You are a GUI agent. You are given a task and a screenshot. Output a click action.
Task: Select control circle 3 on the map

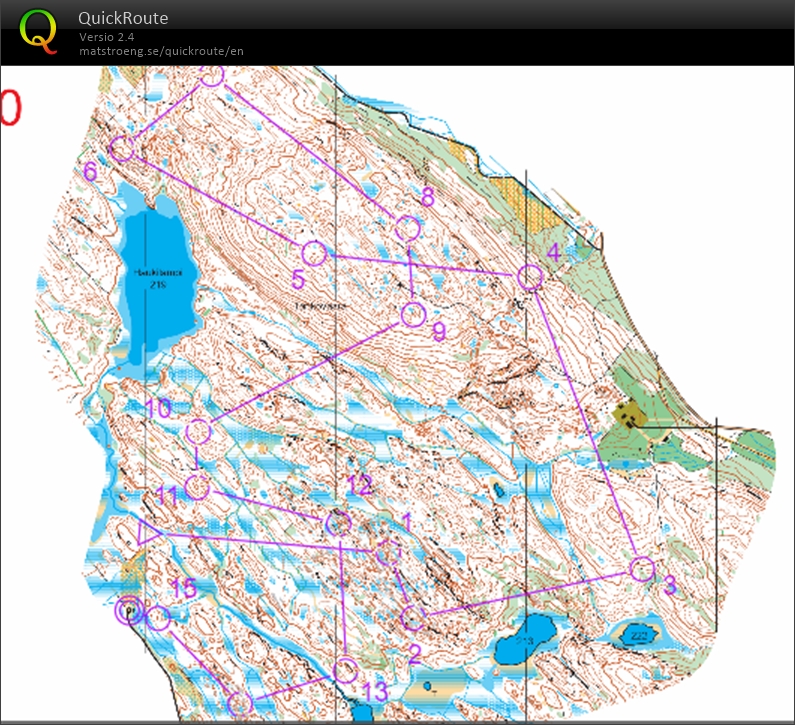tap(642, 569)
